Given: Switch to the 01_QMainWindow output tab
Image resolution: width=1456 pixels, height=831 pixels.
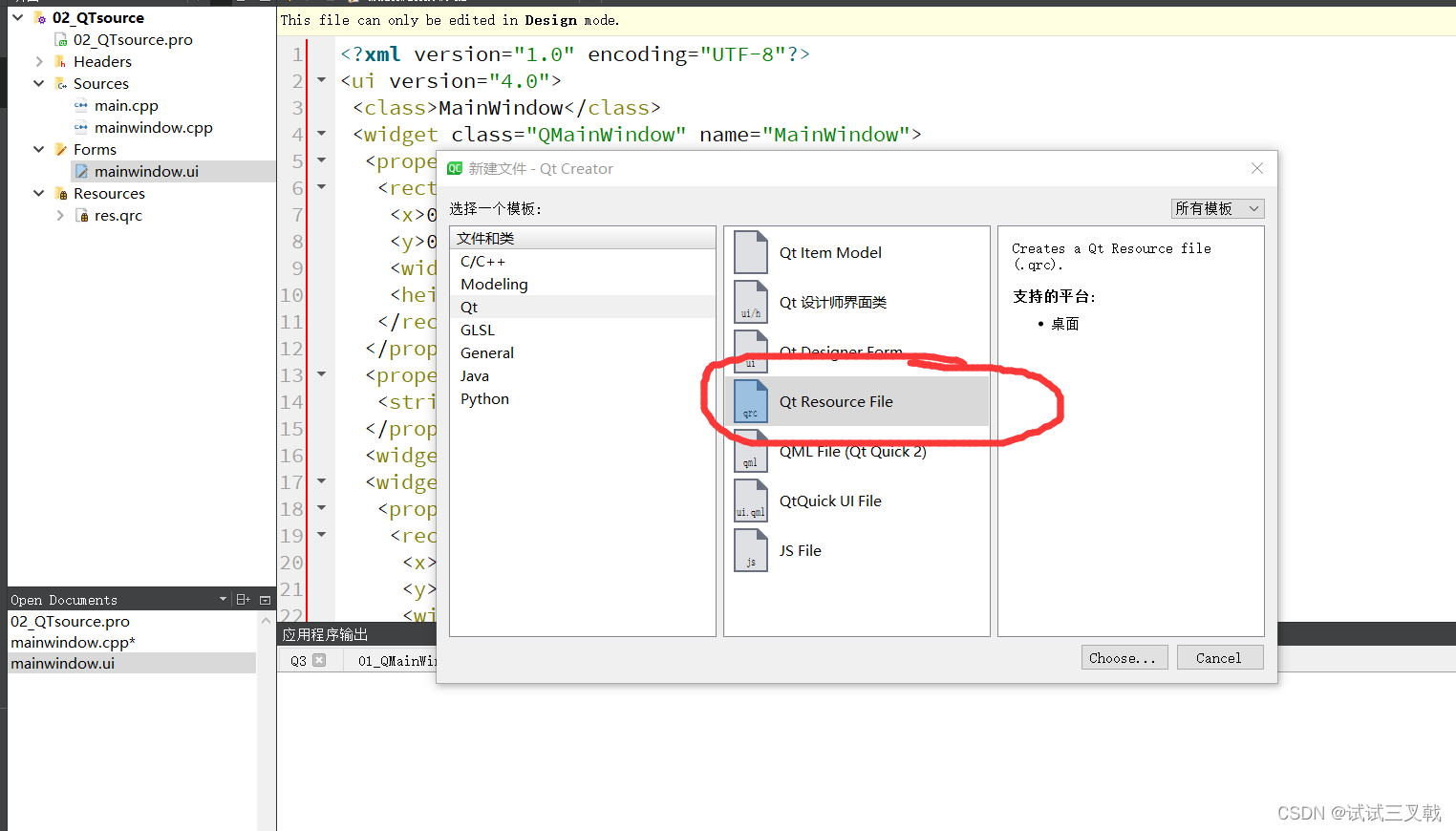Looking at the screenshot, I should point(396,660).
